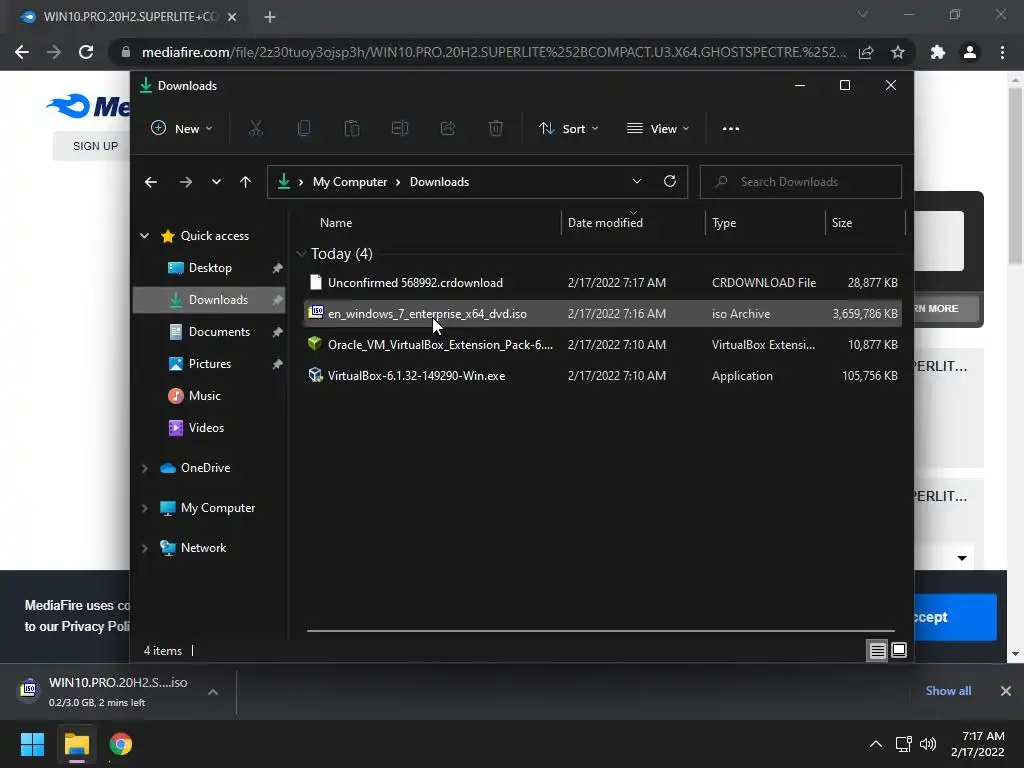Open the Windows Start menu

(32, 744)
